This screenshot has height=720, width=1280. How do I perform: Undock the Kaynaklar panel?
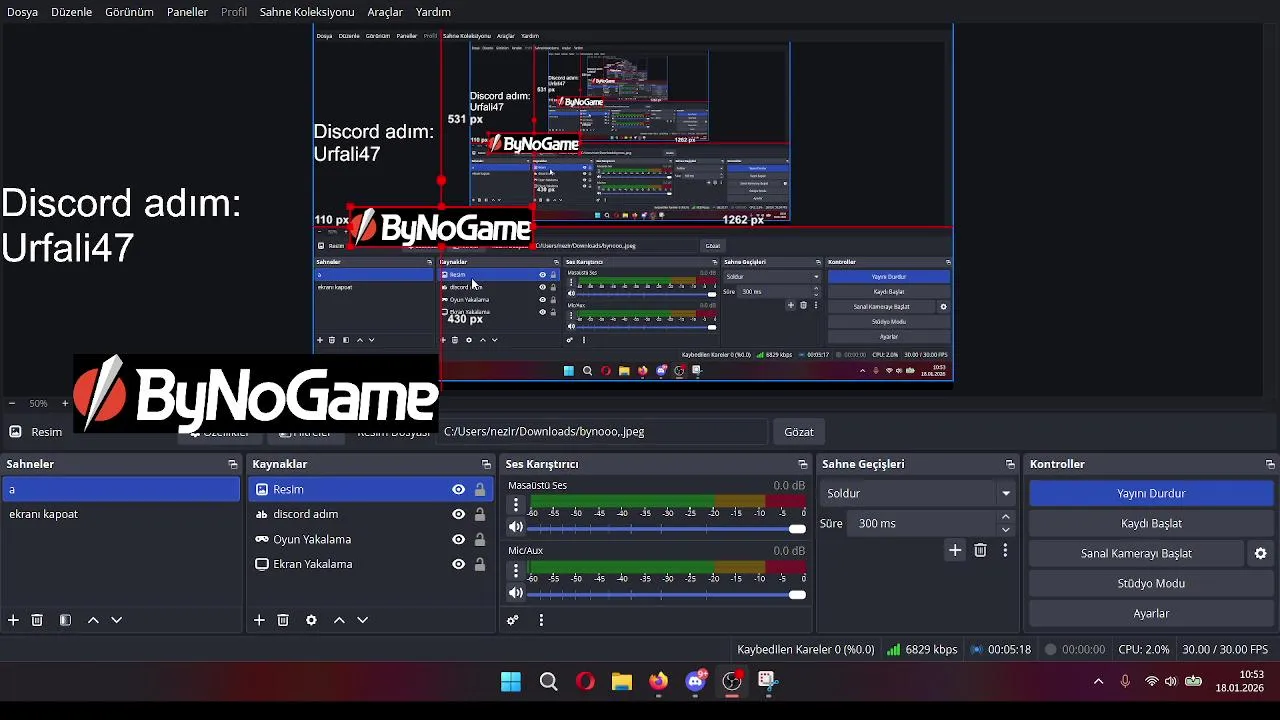tap(487, 464)
